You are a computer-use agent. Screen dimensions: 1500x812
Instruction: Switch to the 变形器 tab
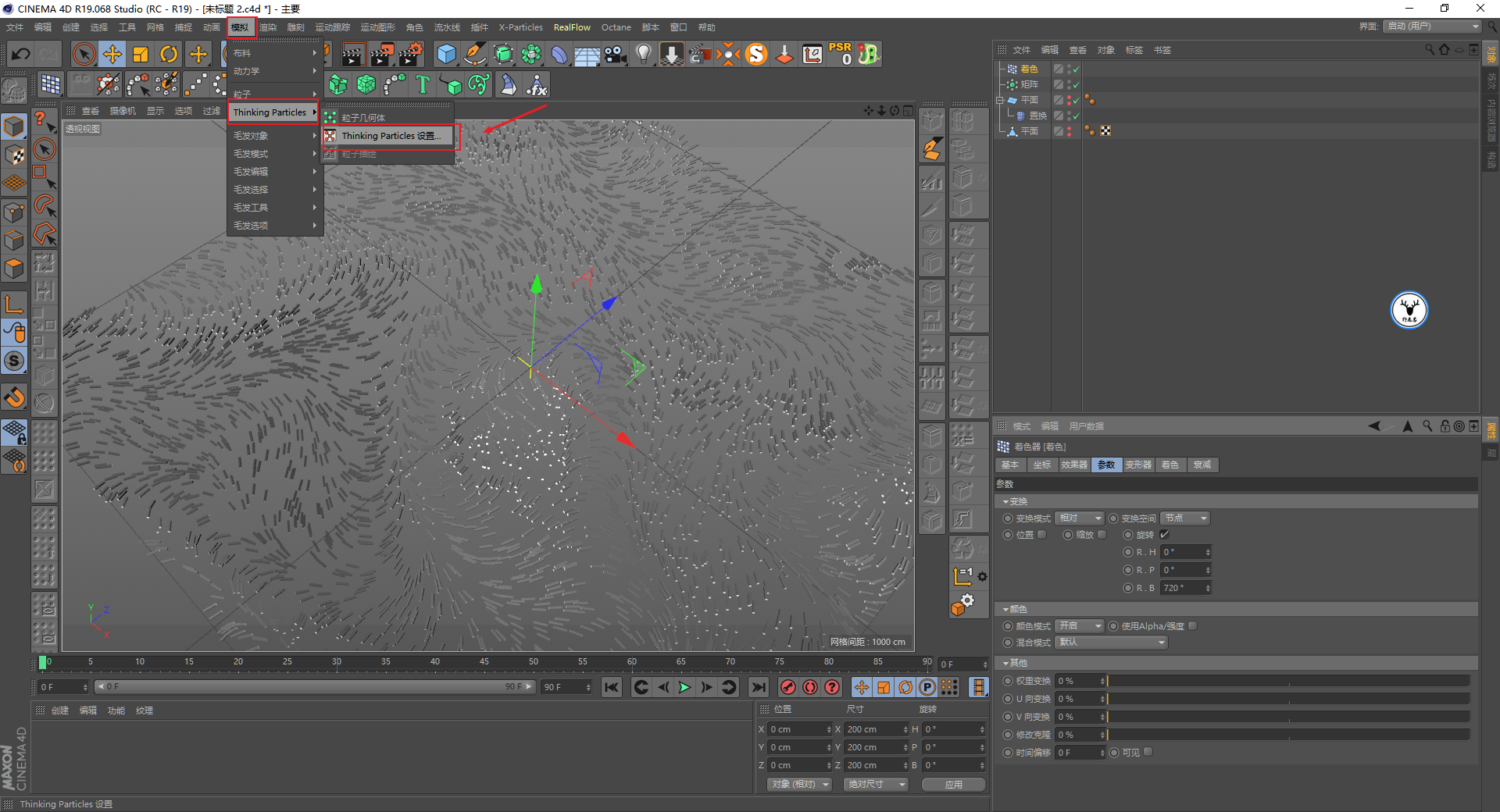1138,465
